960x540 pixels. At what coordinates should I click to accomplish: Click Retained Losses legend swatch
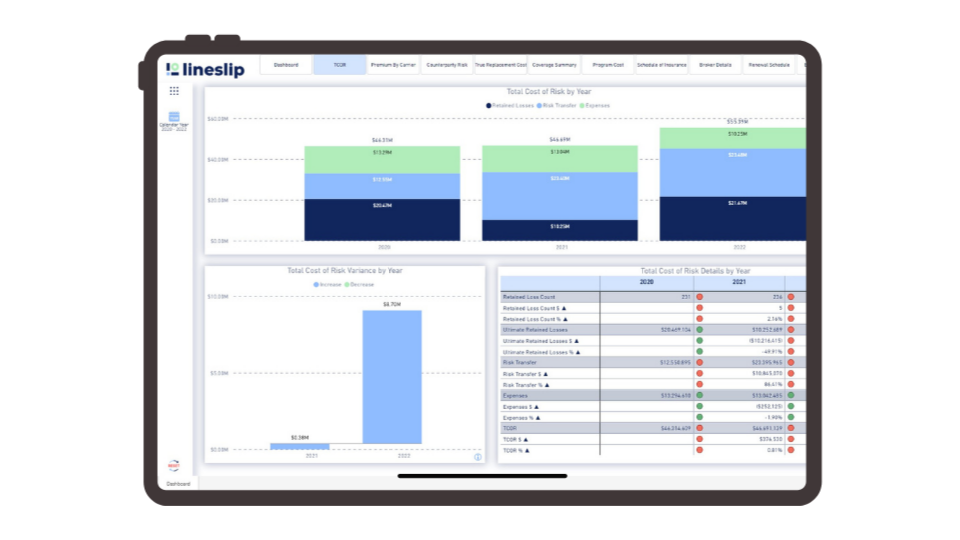pyautogui.click(x=489, y=106)
